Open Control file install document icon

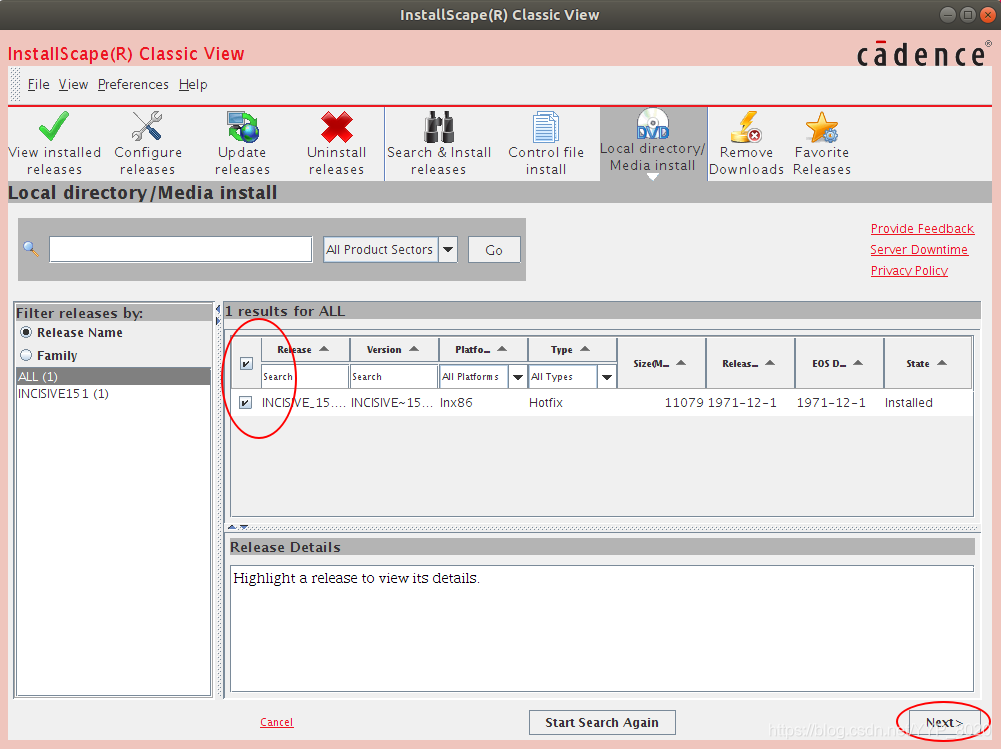point(546,126)
